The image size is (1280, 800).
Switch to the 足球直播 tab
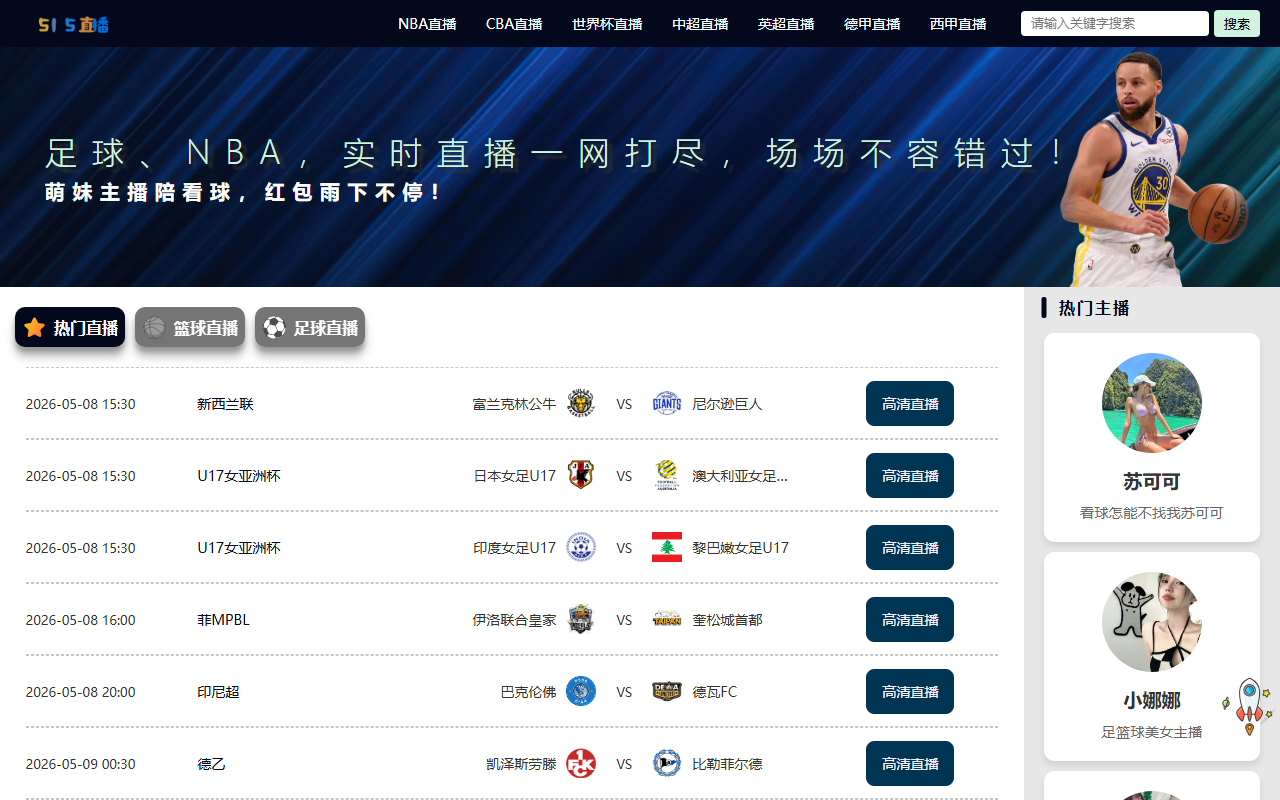point(310,327)
